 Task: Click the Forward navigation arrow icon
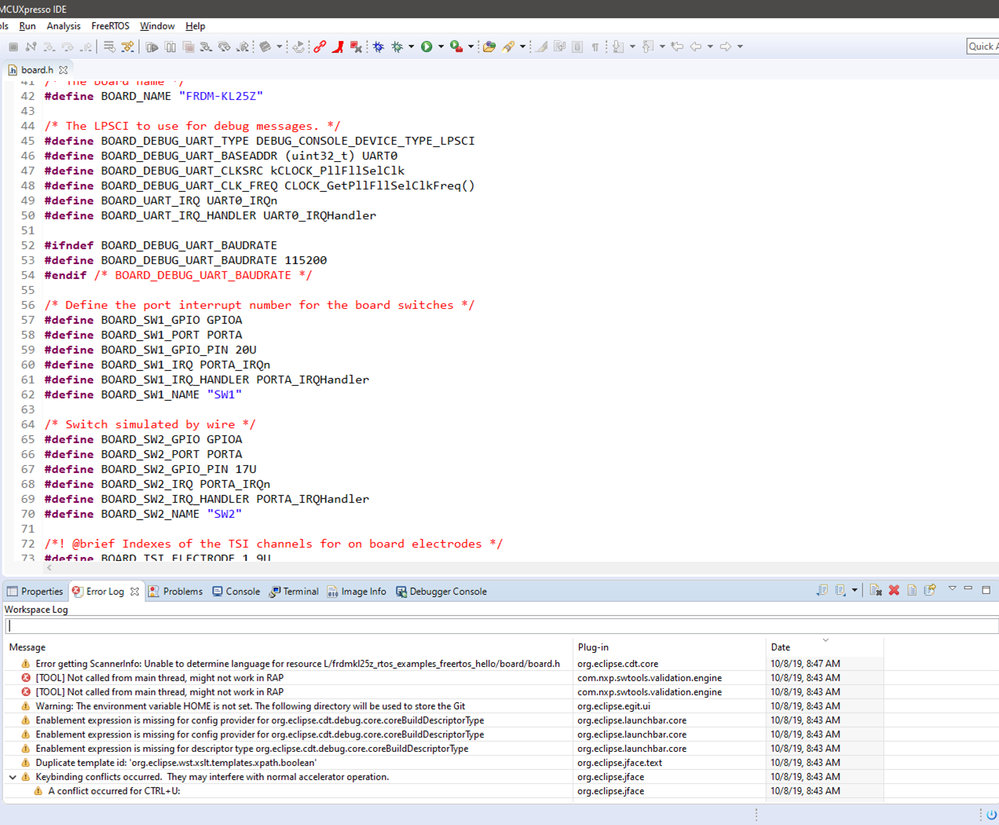pyautogui.click(x=726, y=47)
